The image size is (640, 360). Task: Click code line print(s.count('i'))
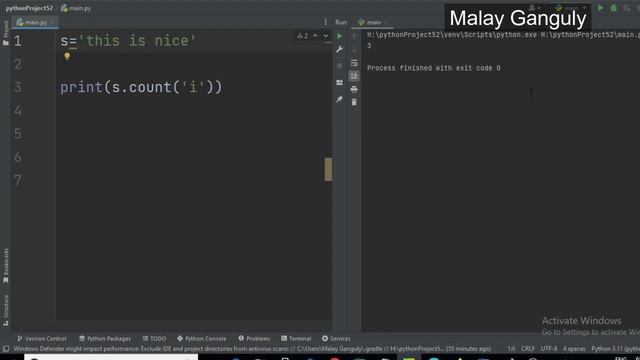tap(141, 87)
